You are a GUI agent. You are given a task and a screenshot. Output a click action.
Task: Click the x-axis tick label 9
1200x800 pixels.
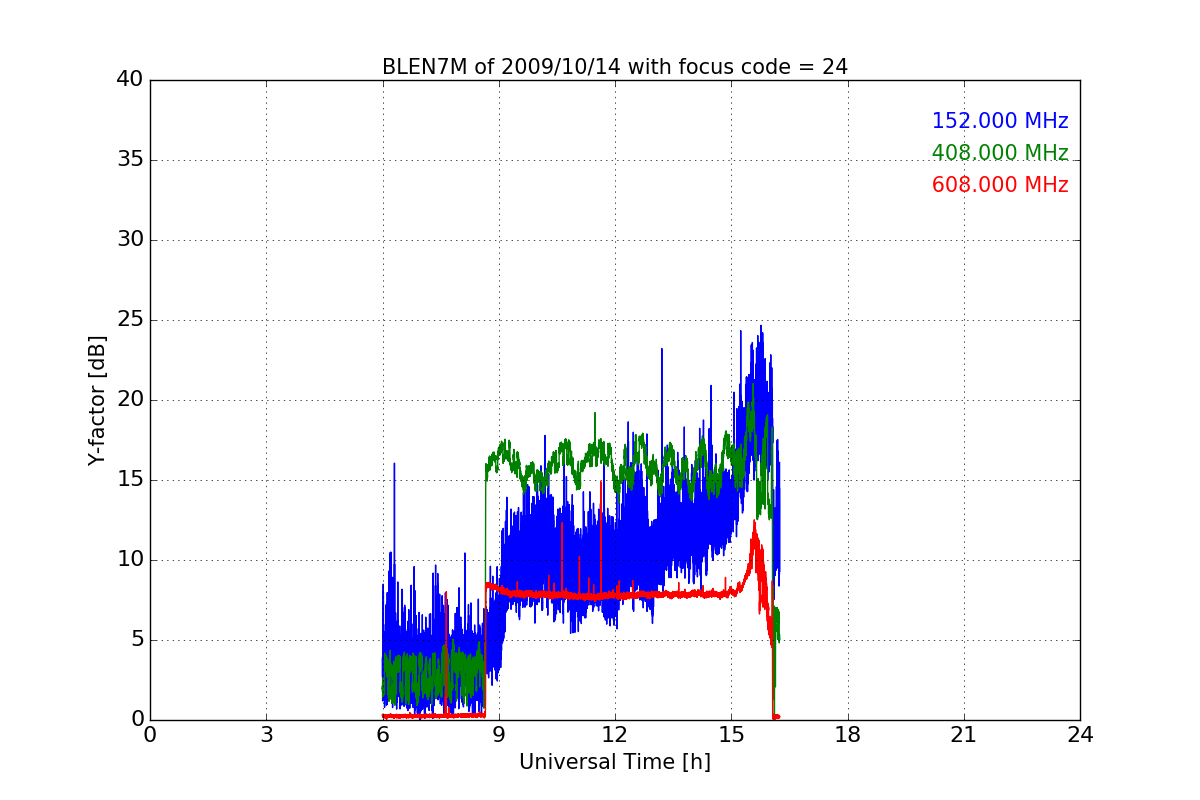(x=499, y=735)
